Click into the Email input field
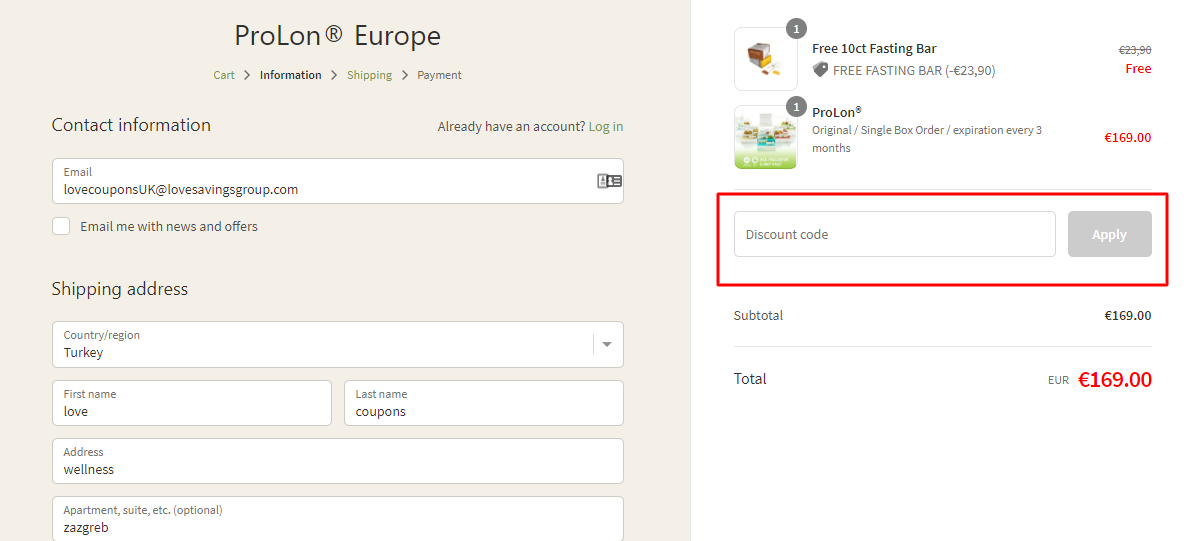 coord(337,181)
